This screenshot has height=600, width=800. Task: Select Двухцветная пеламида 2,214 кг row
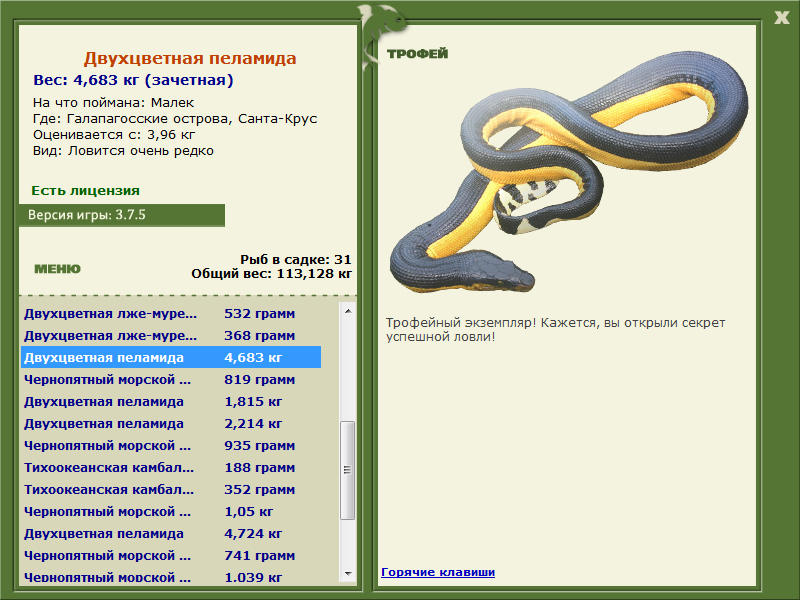pyautogui.click(x=171, y=423)
